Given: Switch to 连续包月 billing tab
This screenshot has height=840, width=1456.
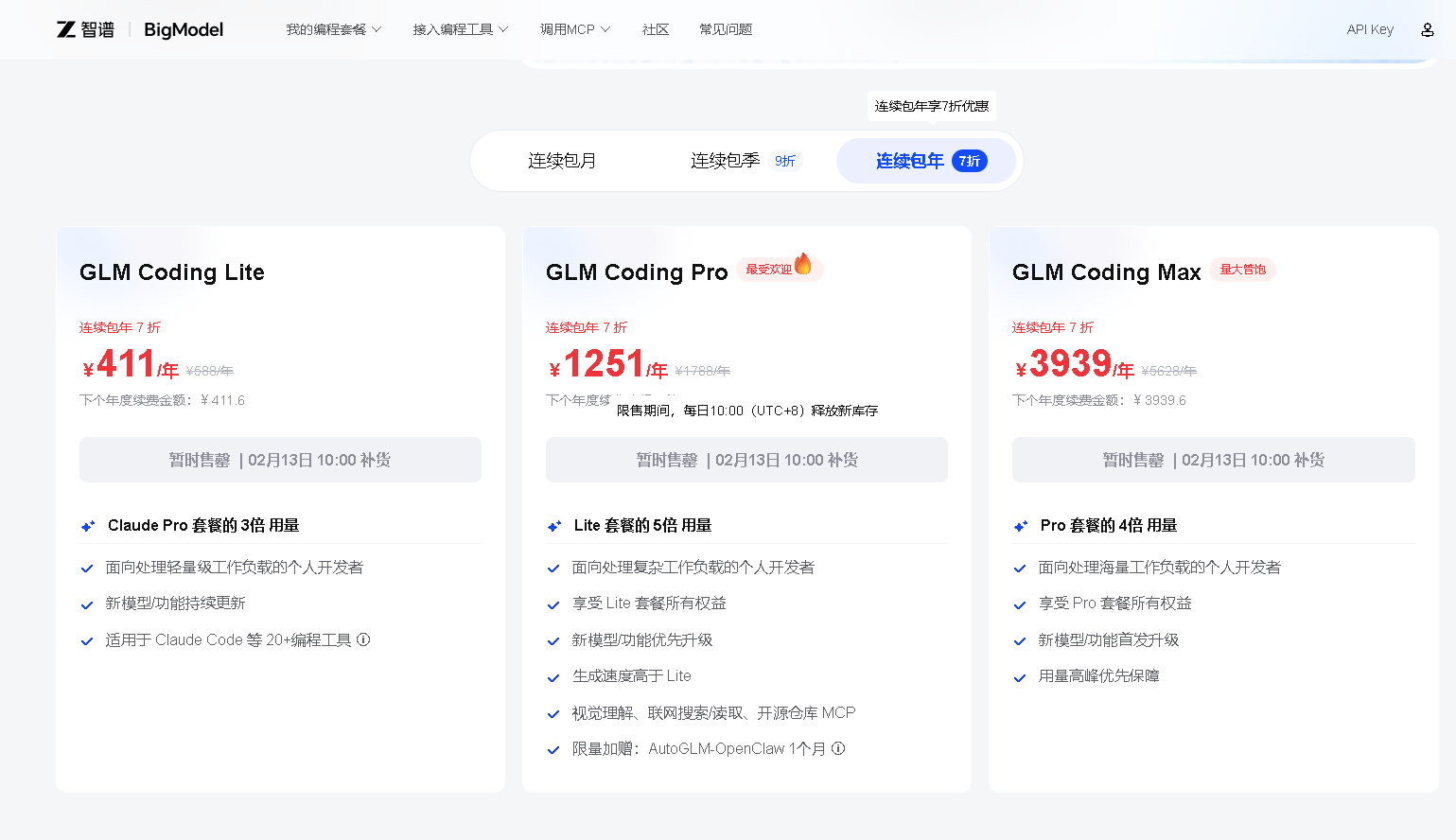Looking at the screenshot, I should click(562, 161).
